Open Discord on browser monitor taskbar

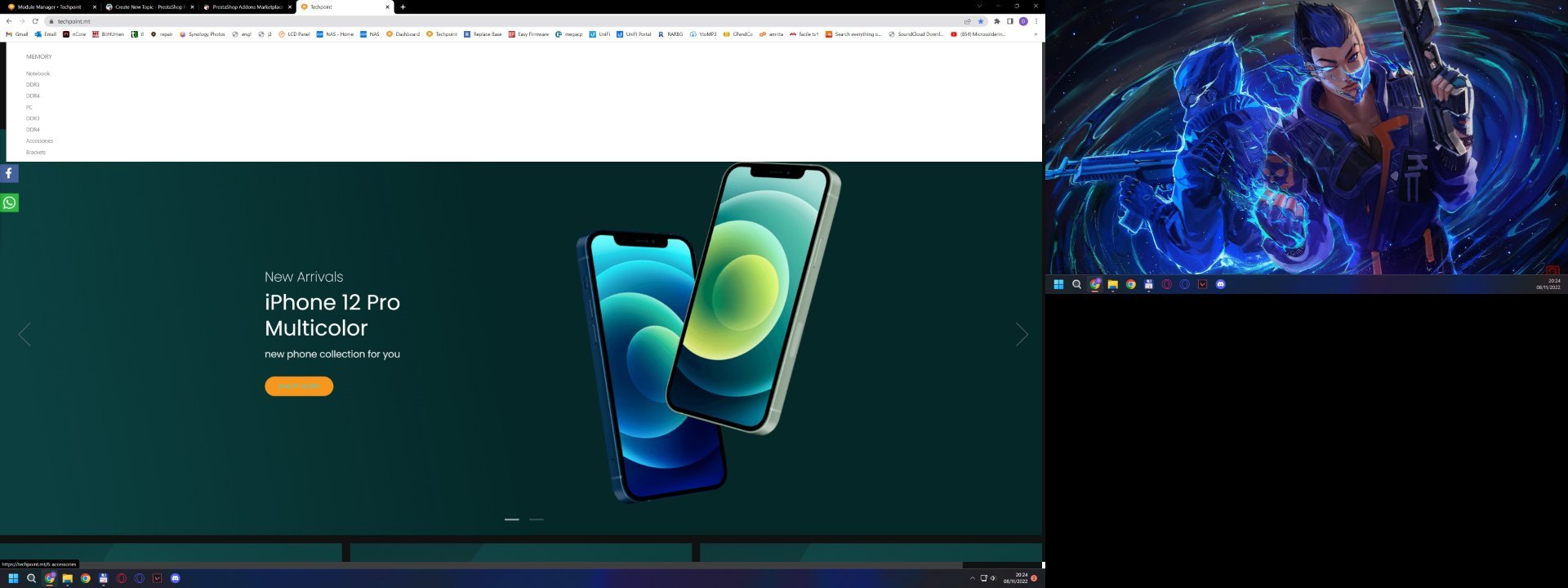coord(175,578)
